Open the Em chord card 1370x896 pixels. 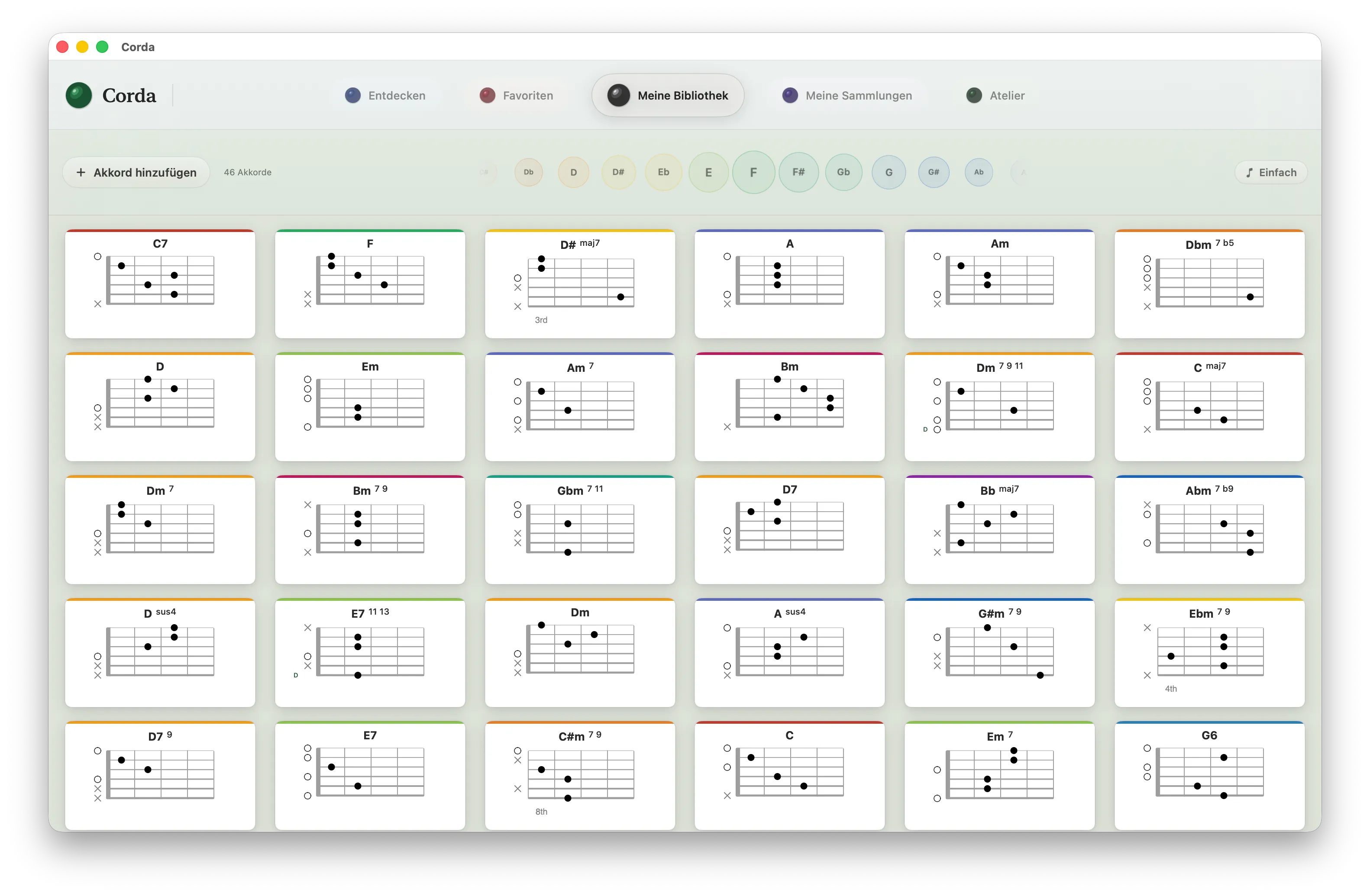pyautogui.click(x=370, y=407)
